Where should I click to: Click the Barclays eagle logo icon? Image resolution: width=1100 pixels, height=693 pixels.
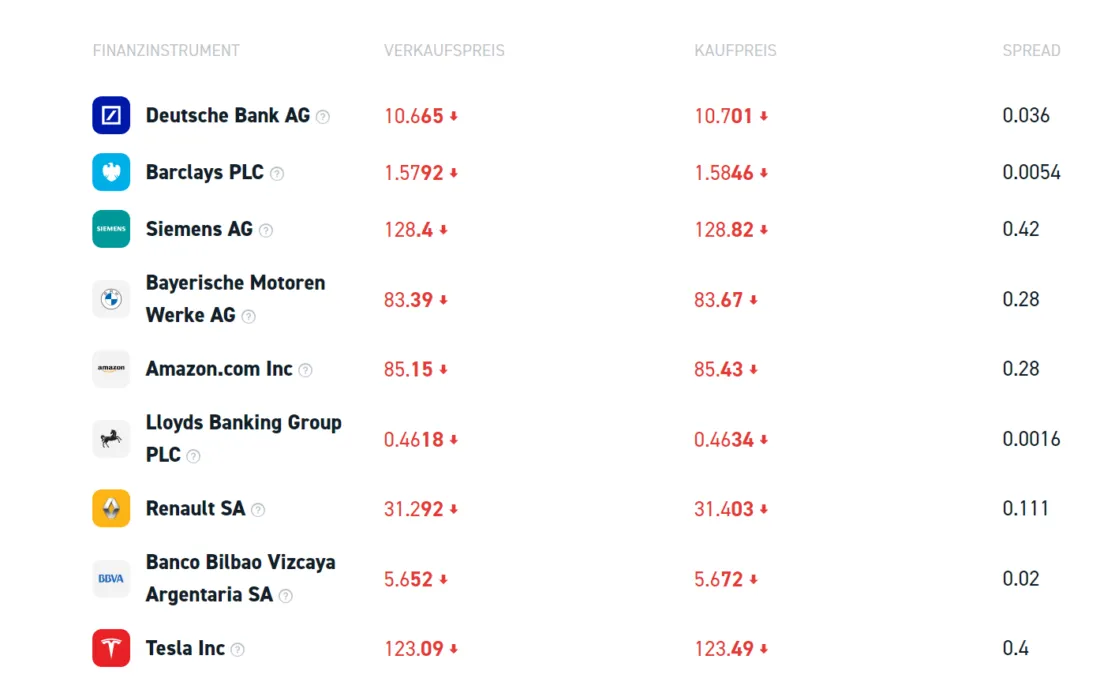(111, 172)
